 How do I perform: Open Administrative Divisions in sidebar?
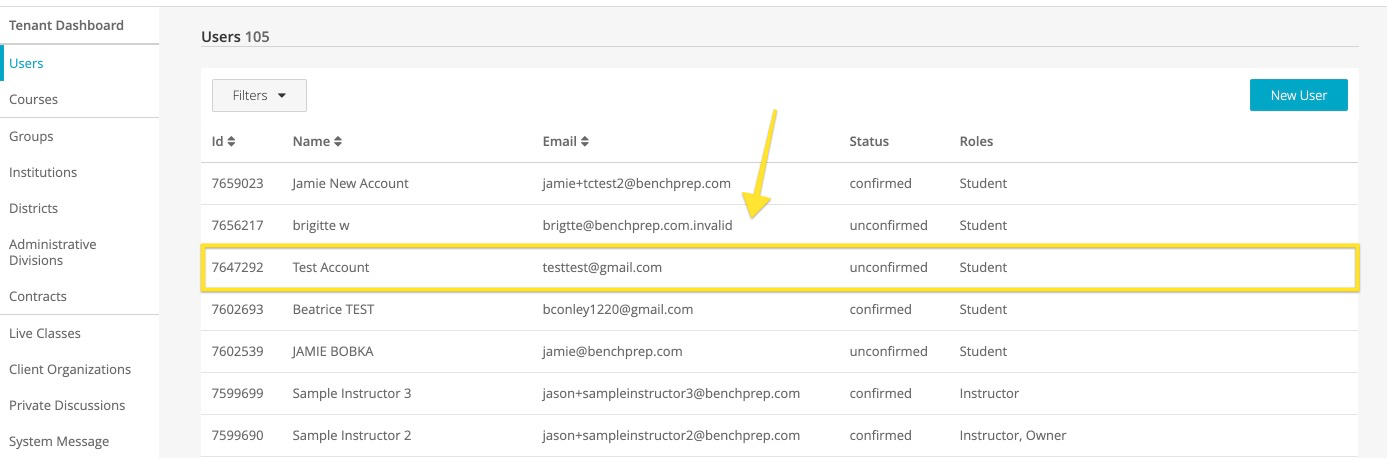53,252
